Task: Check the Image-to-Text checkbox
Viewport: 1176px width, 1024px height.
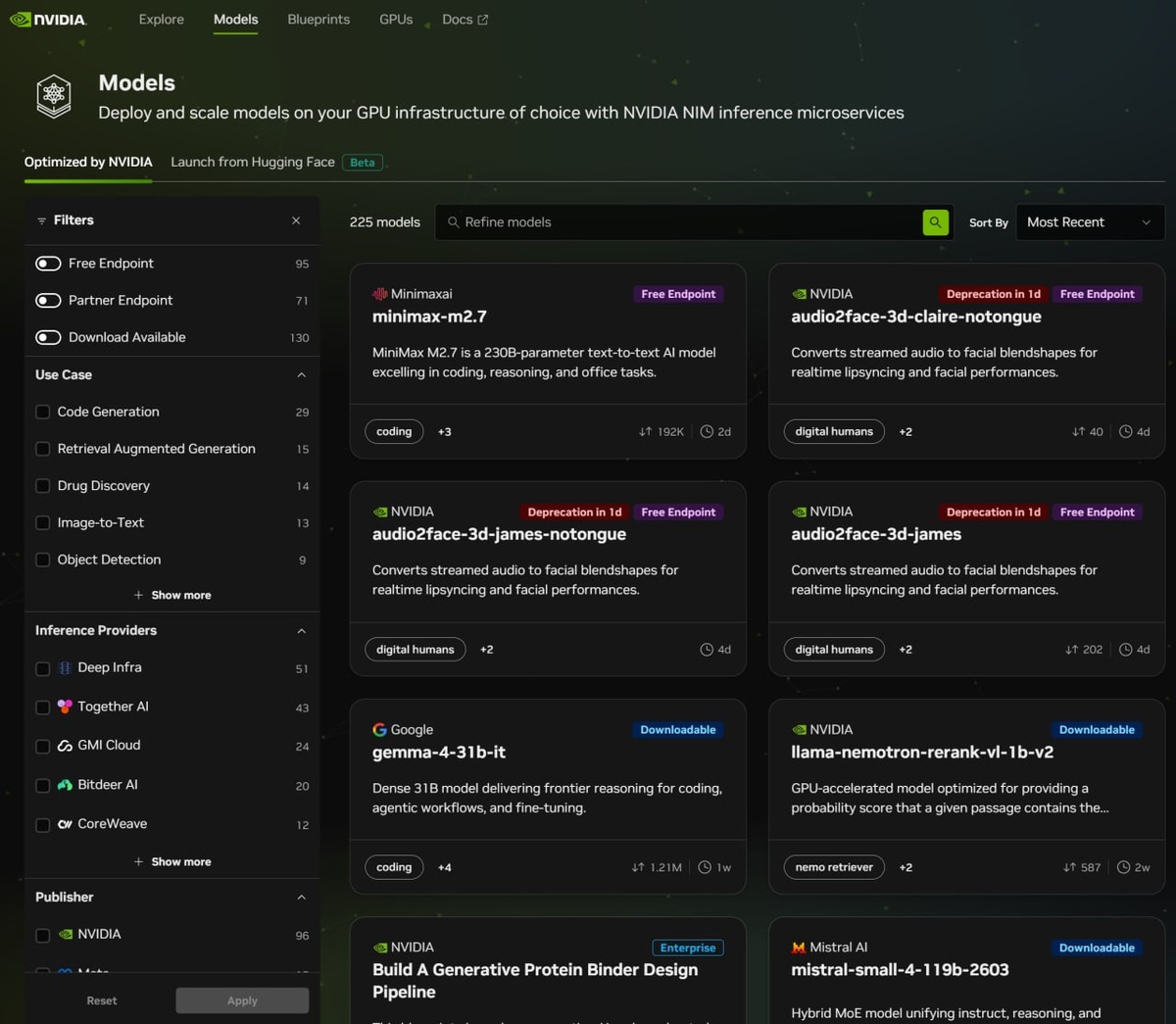Action: 43,523
